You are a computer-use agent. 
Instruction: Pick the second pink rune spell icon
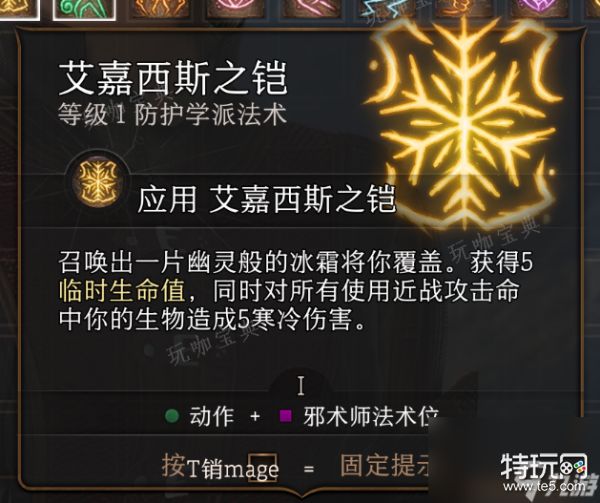coord(311,8)
